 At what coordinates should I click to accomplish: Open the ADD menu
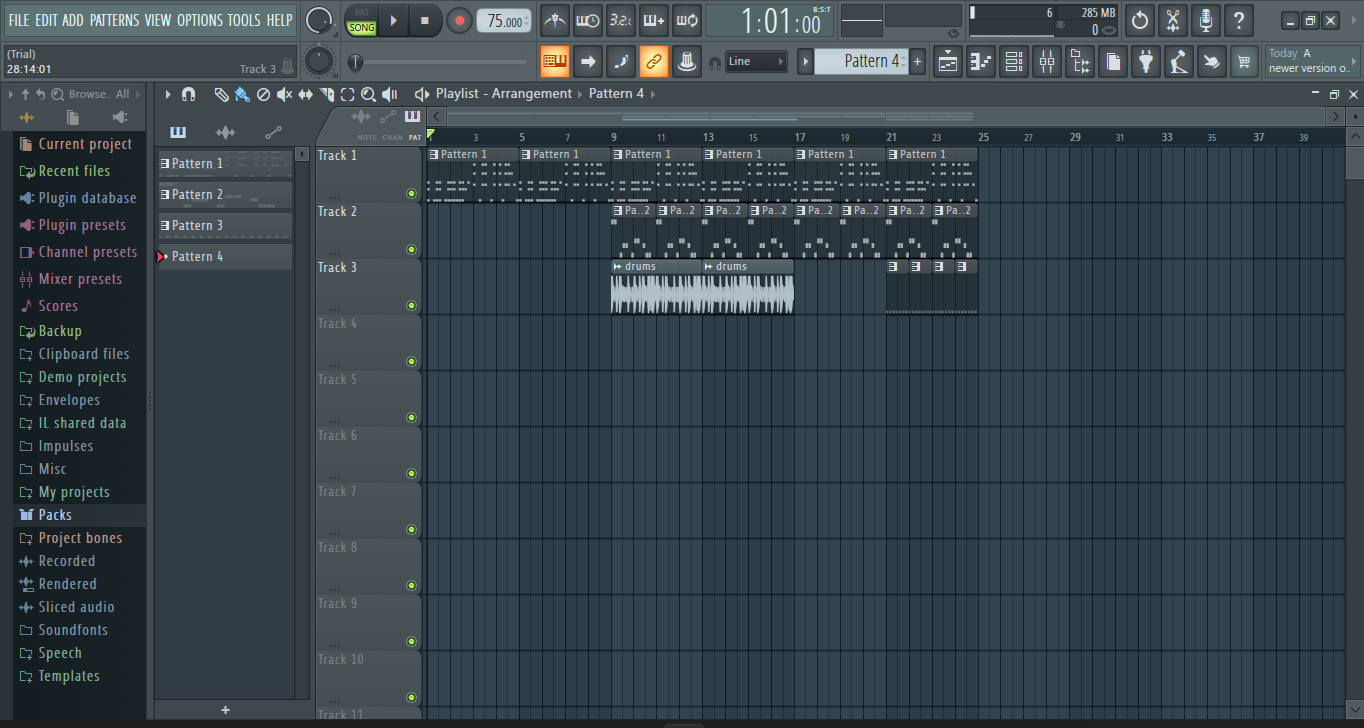(x=73, y=20)
